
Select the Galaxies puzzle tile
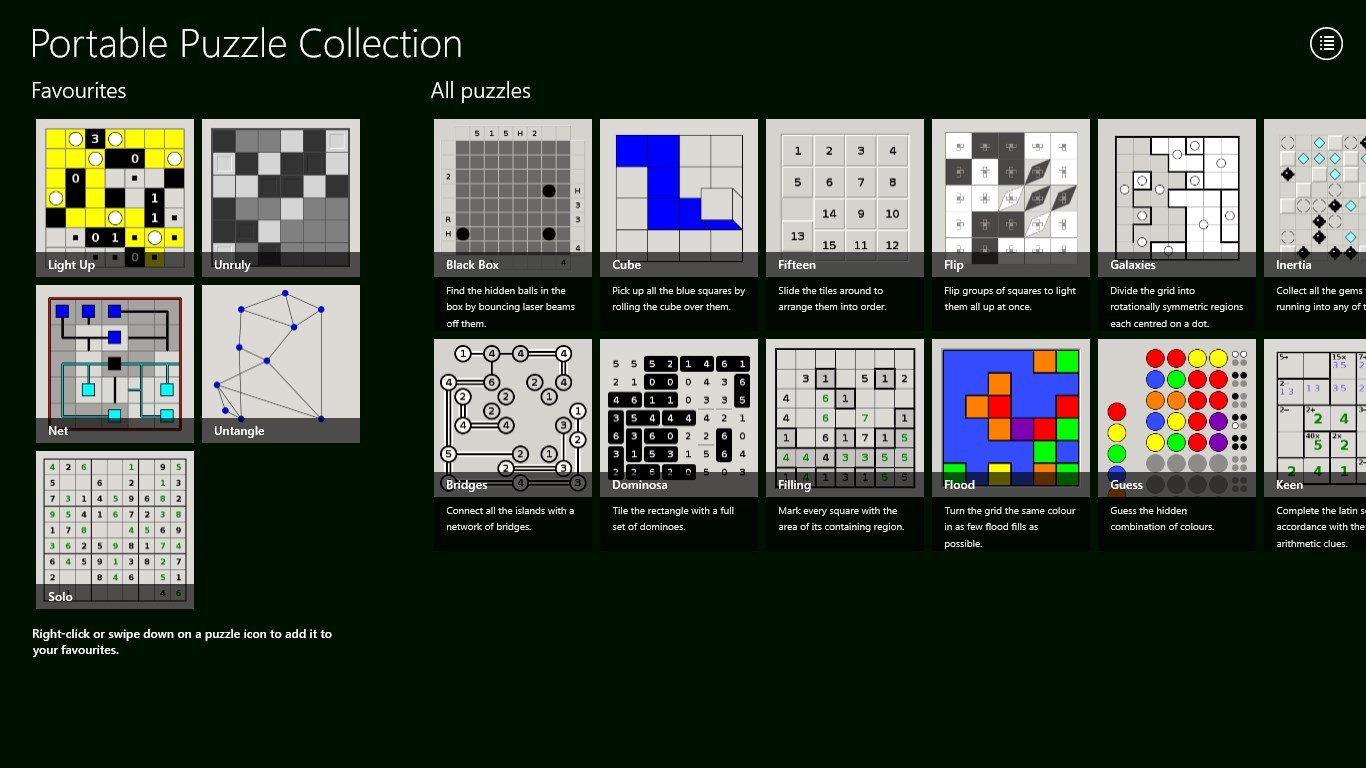[1177, 225]
